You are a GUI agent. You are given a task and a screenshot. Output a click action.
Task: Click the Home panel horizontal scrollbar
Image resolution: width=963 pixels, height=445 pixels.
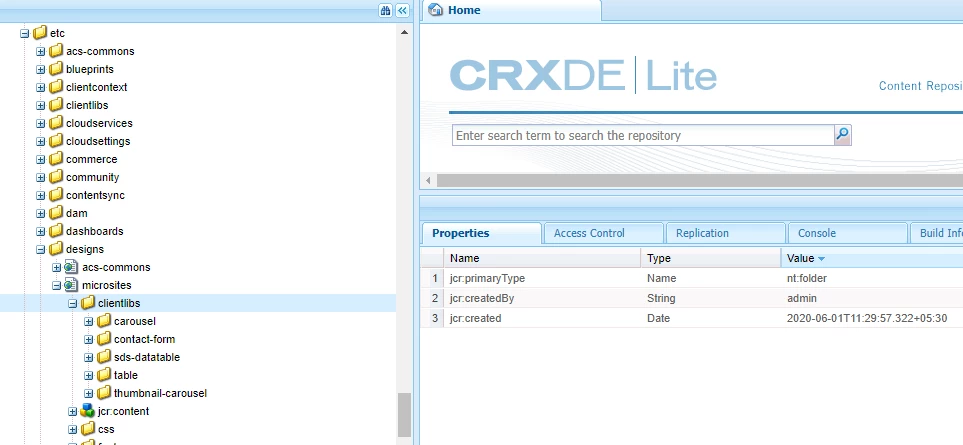(x=700, y=180)
